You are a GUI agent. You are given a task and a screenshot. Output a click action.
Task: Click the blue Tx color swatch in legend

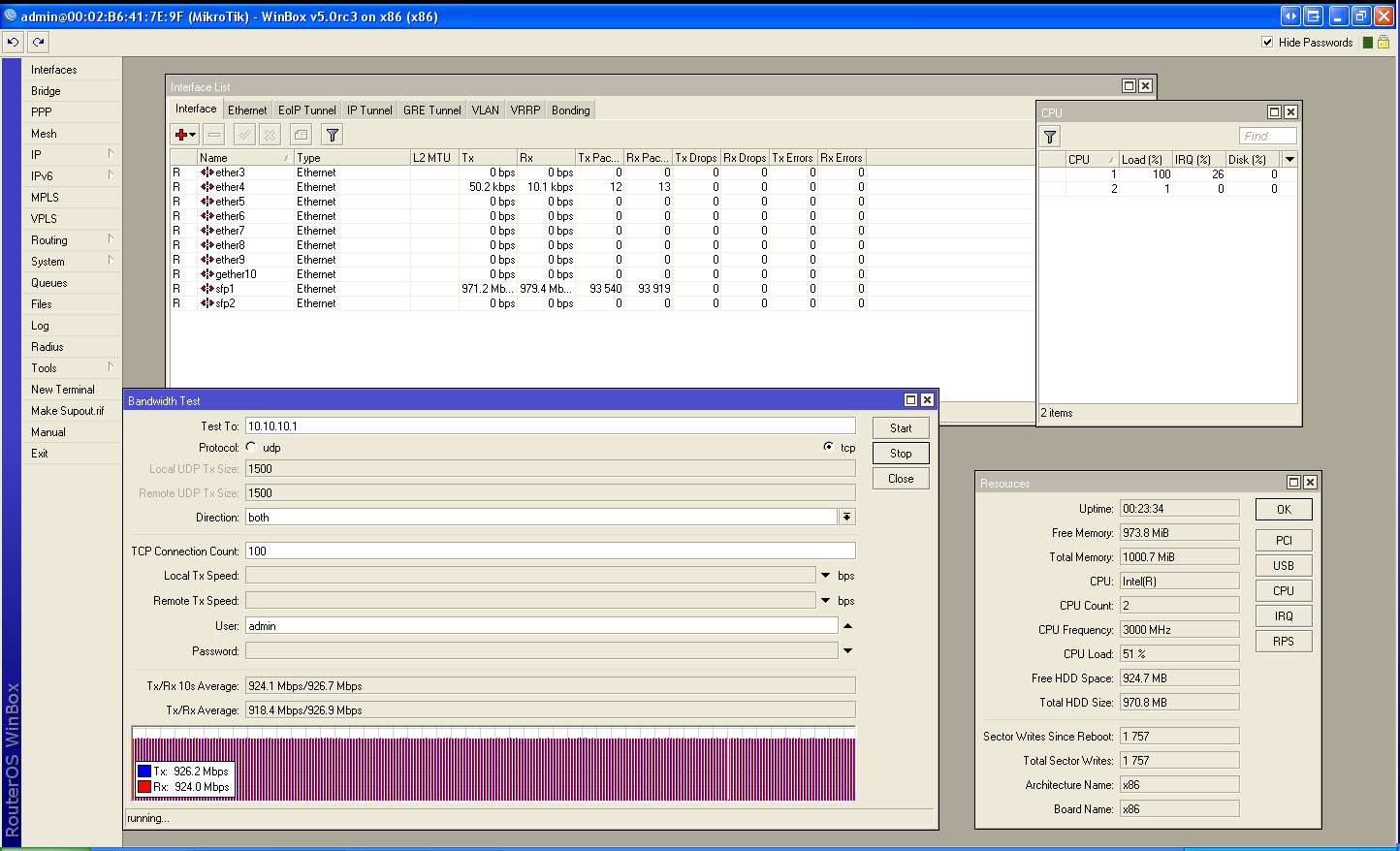click(x=144, y=772)
